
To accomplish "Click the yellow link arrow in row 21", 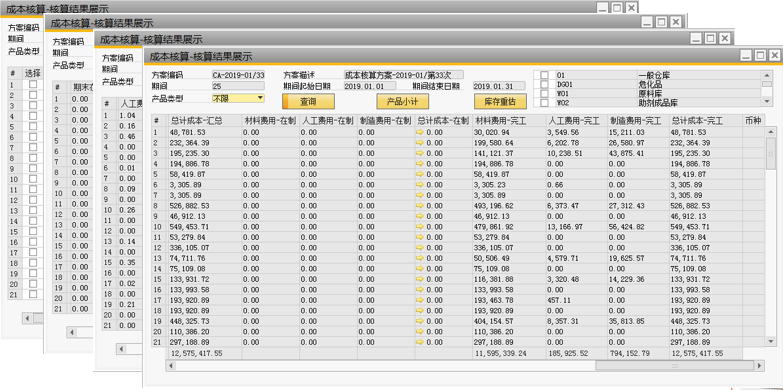I will pos(419,342).
